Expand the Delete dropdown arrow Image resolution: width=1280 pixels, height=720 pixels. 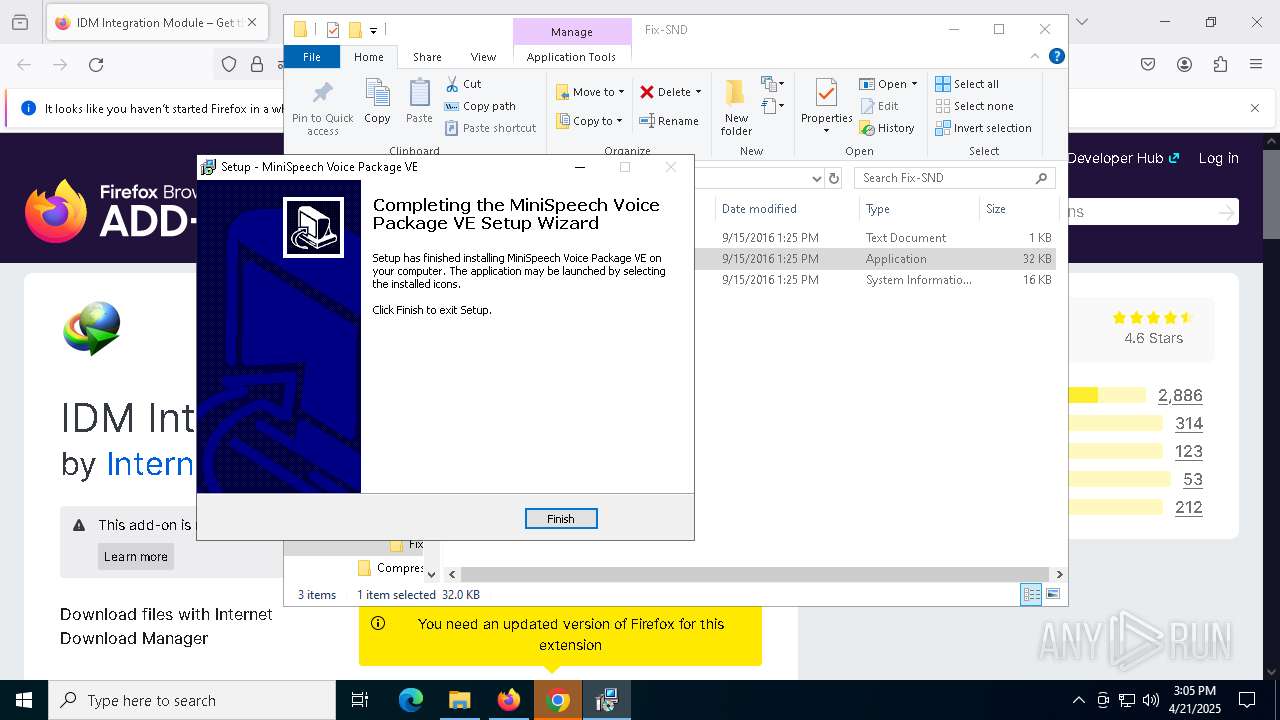click(698, 92)
